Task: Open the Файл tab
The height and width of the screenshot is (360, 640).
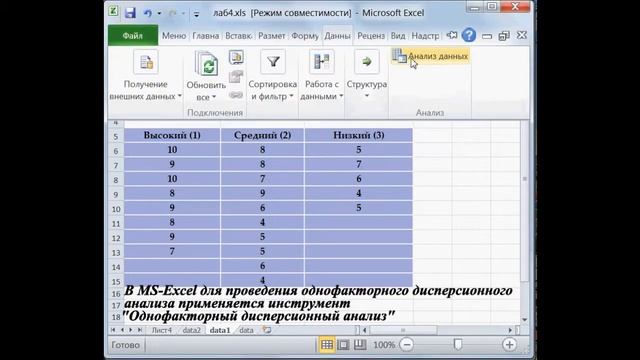Action: tap(133, 36)
